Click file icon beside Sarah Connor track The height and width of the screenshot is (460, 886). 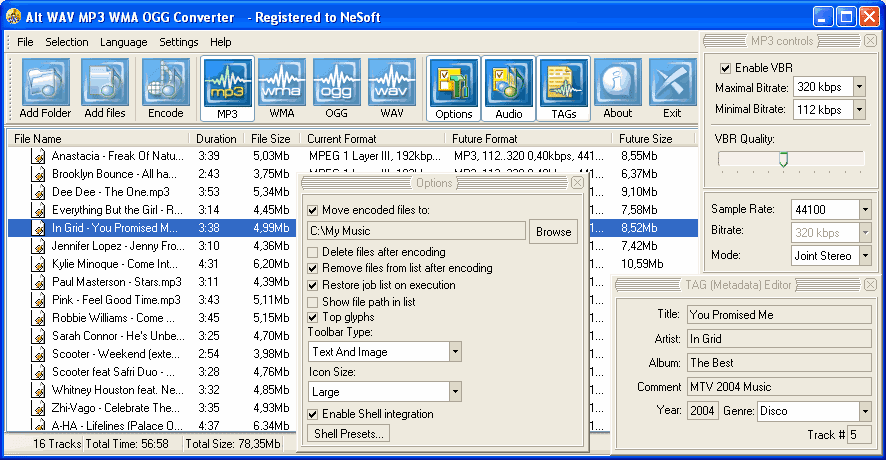tap(38, 337)
